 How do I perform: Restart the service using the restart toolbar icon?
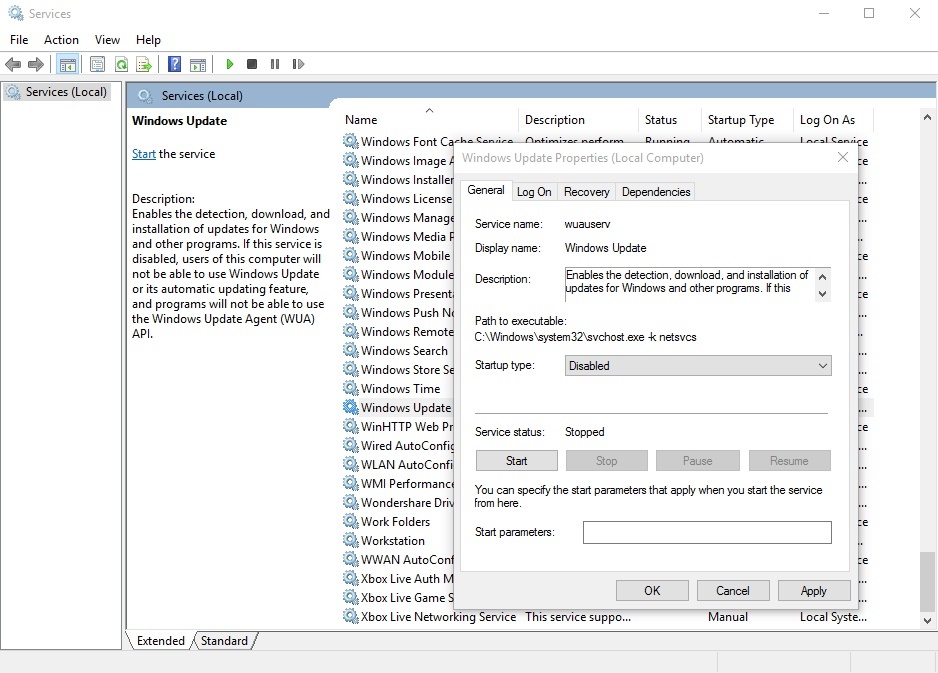click(x=298, y=63)
